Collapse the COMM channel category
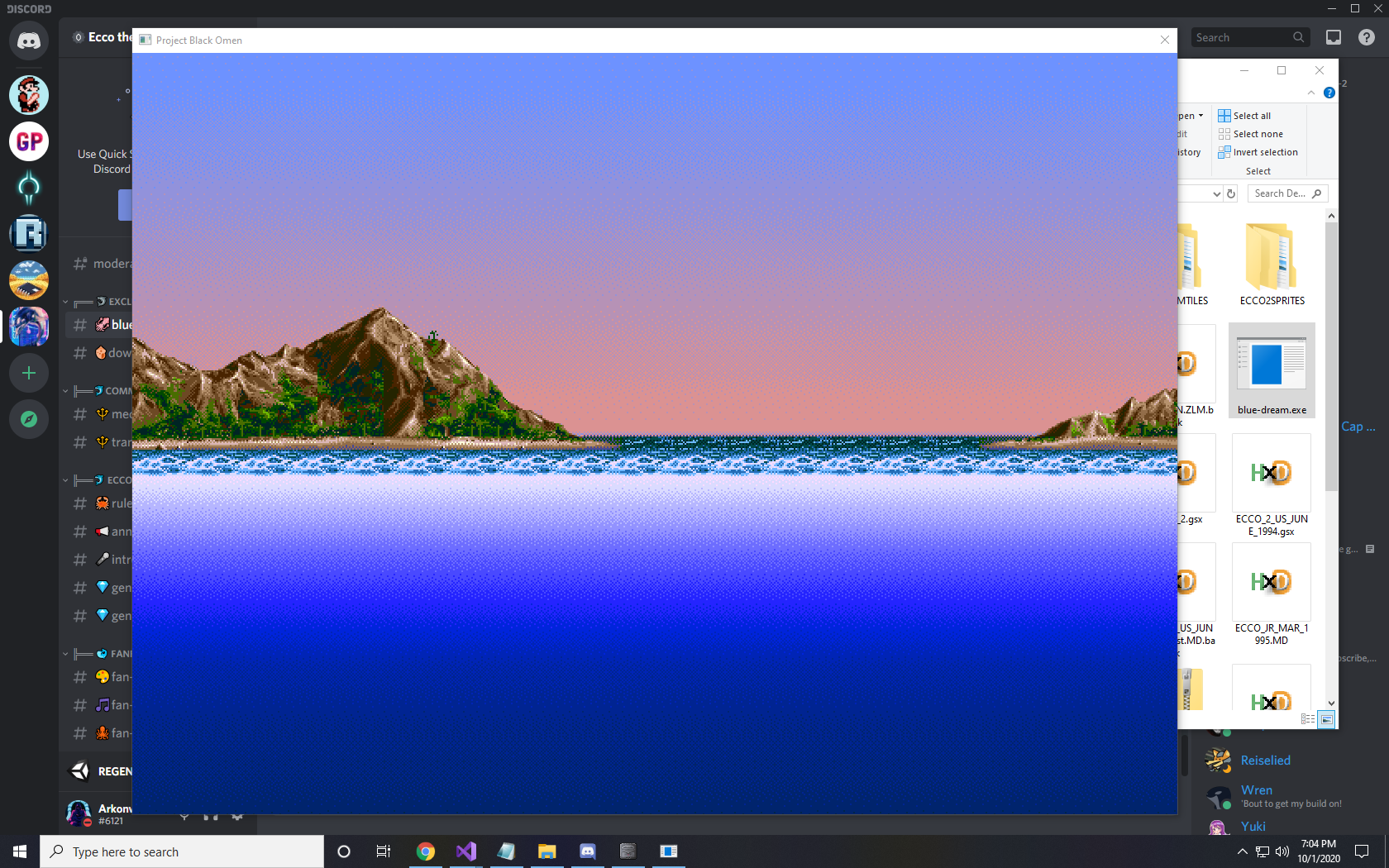 pos(99,391)
